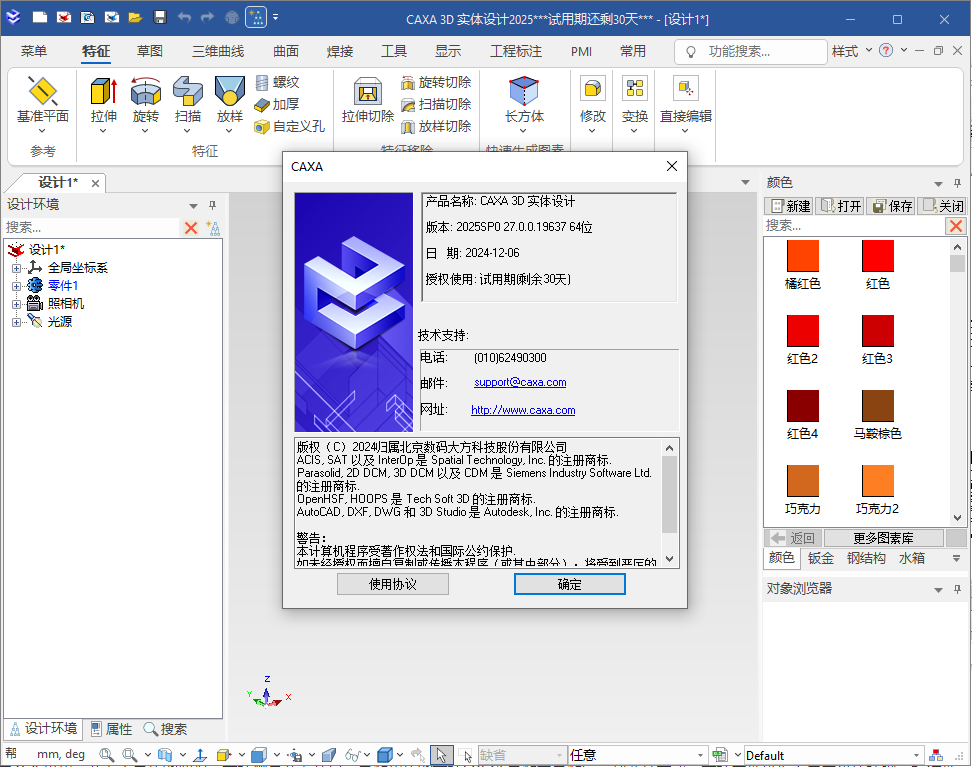The height and width of the screenshot is (767, 972).
Task: Select the 放样 loft feature tool
Action: 229,99
